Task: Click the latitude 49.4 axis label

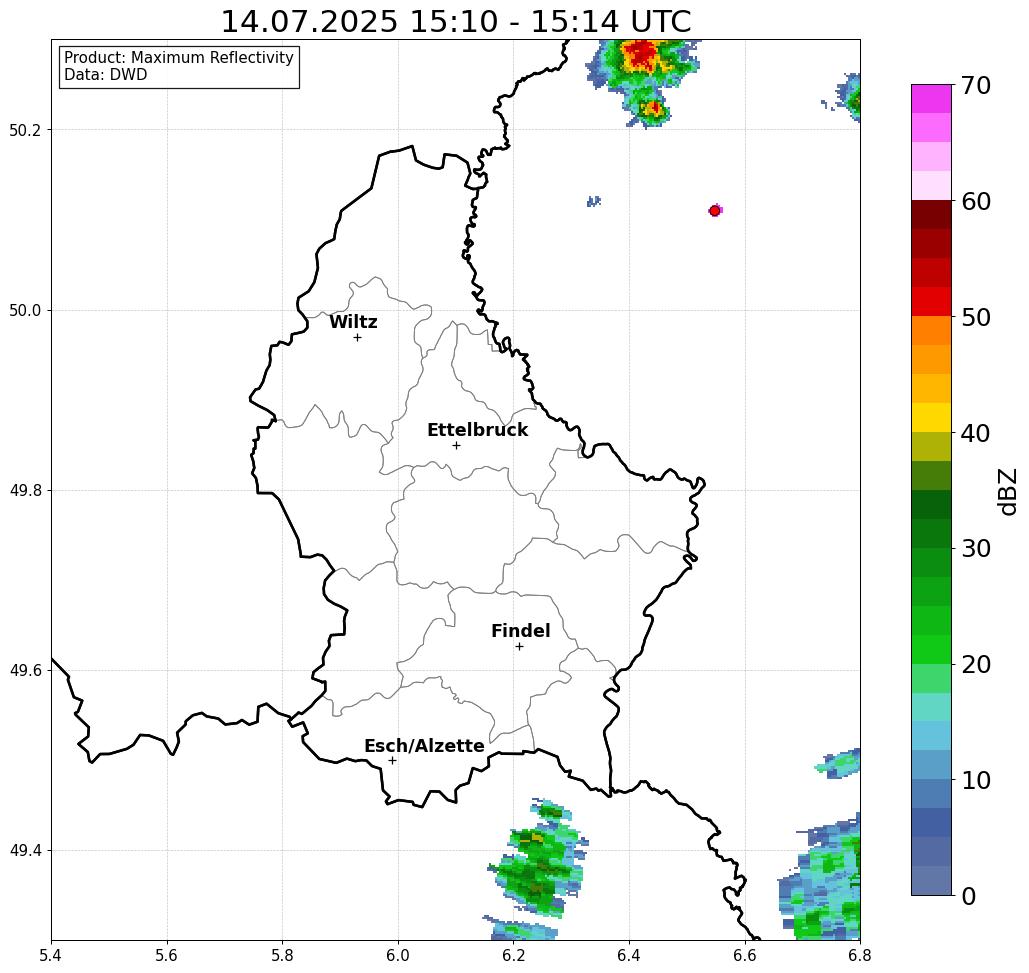Action: pos(25,850)
